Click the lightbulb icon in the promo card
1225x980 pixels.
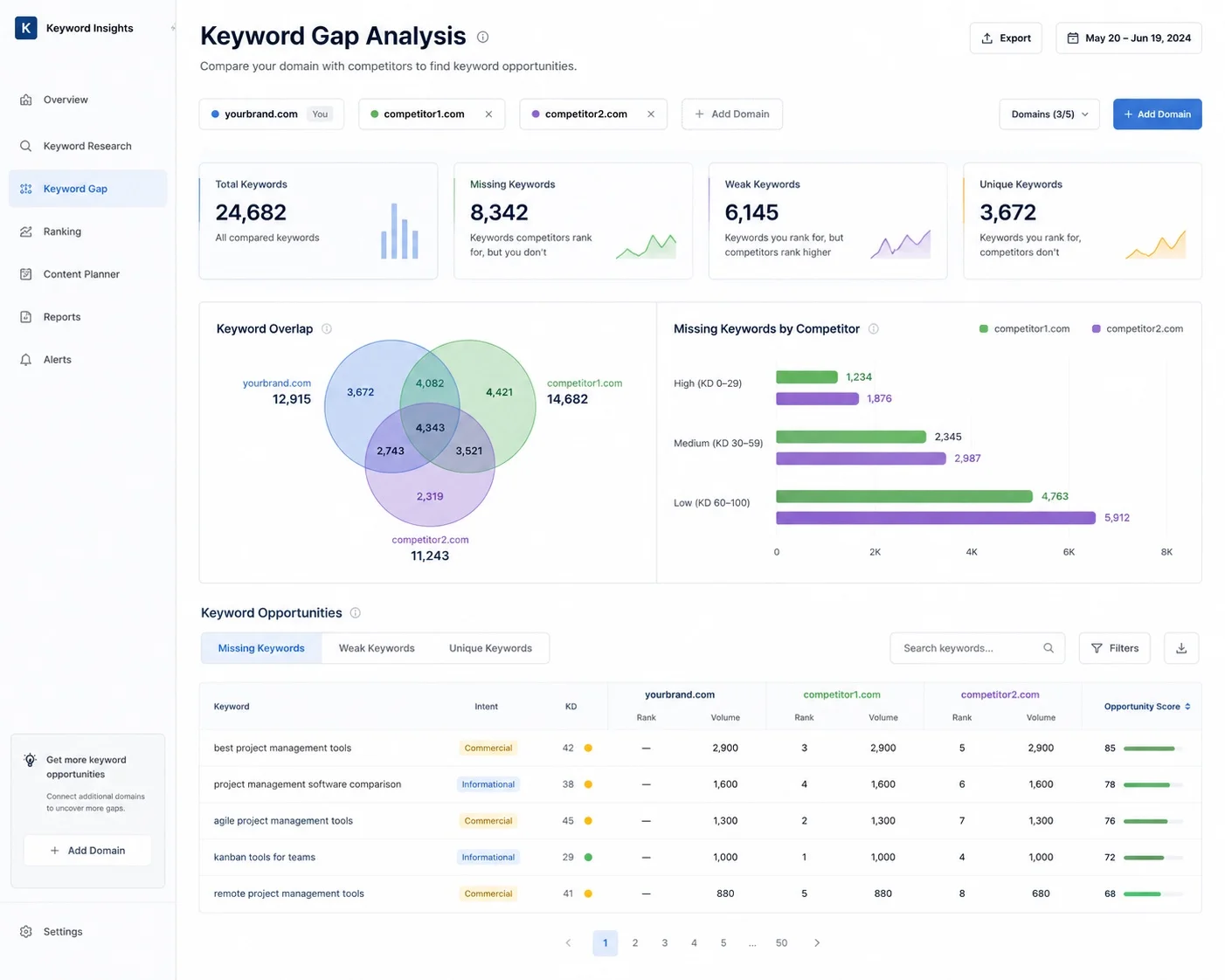pyautogui.click(x=30, y=760)
